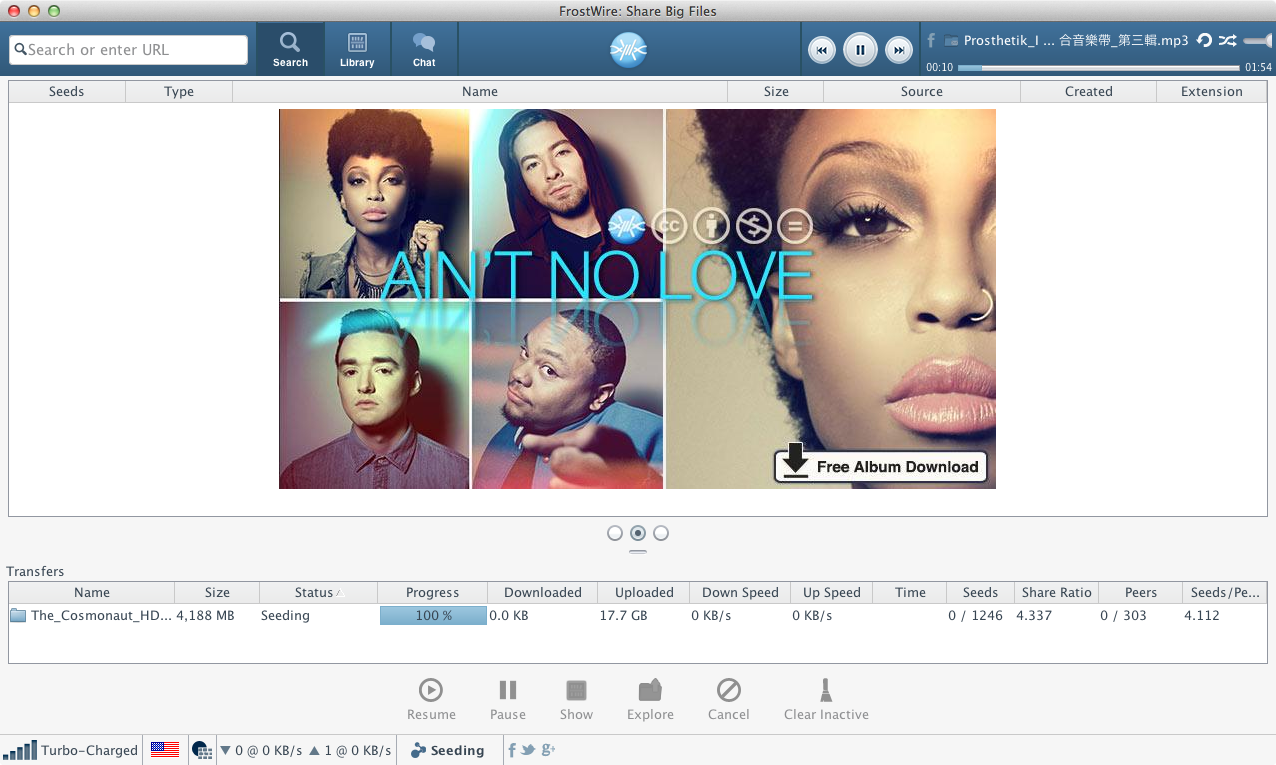1276x765 pixels.
Task: Share current song on Facebook
Action: (x=931, y=41)
